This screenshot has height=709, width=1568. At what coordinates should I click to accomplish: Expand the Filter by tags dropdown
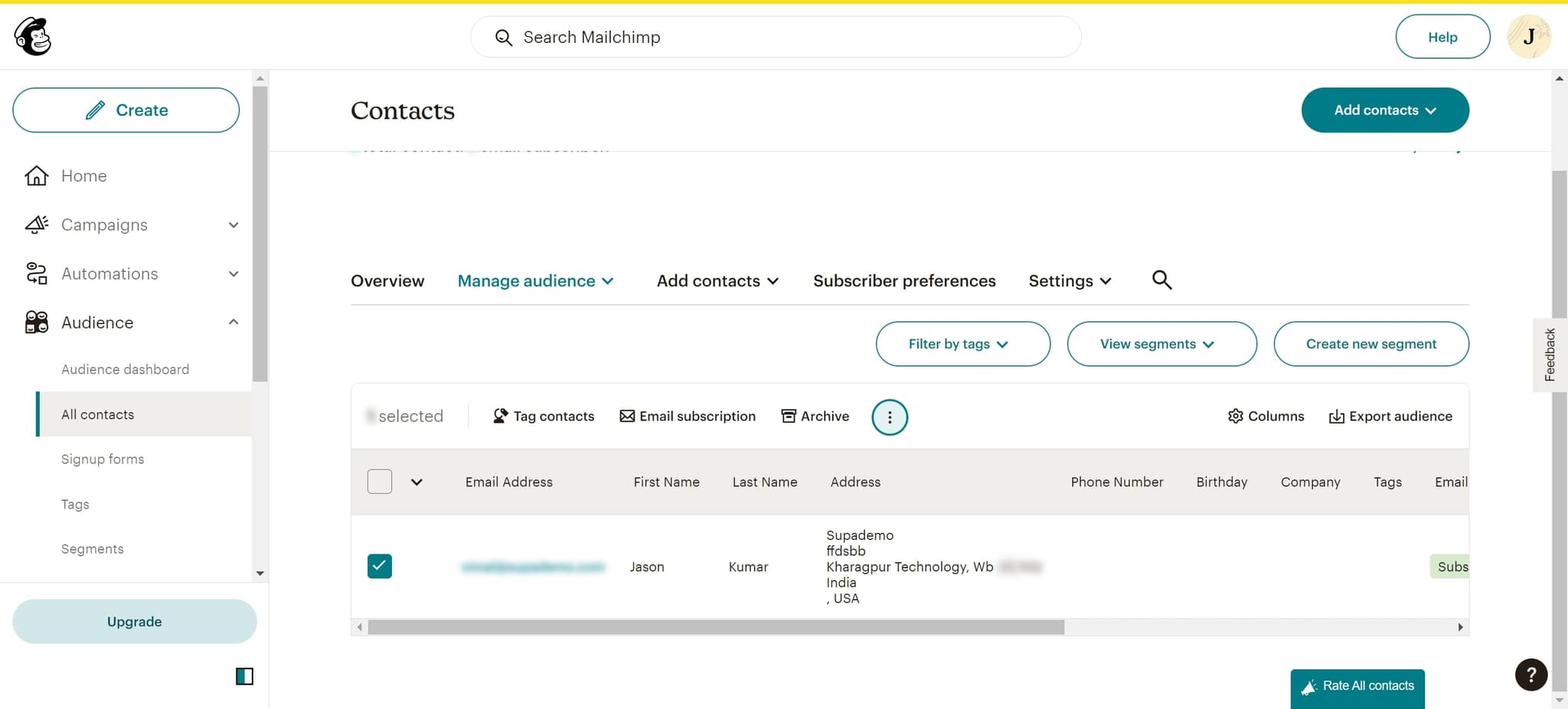pos(962,344)
